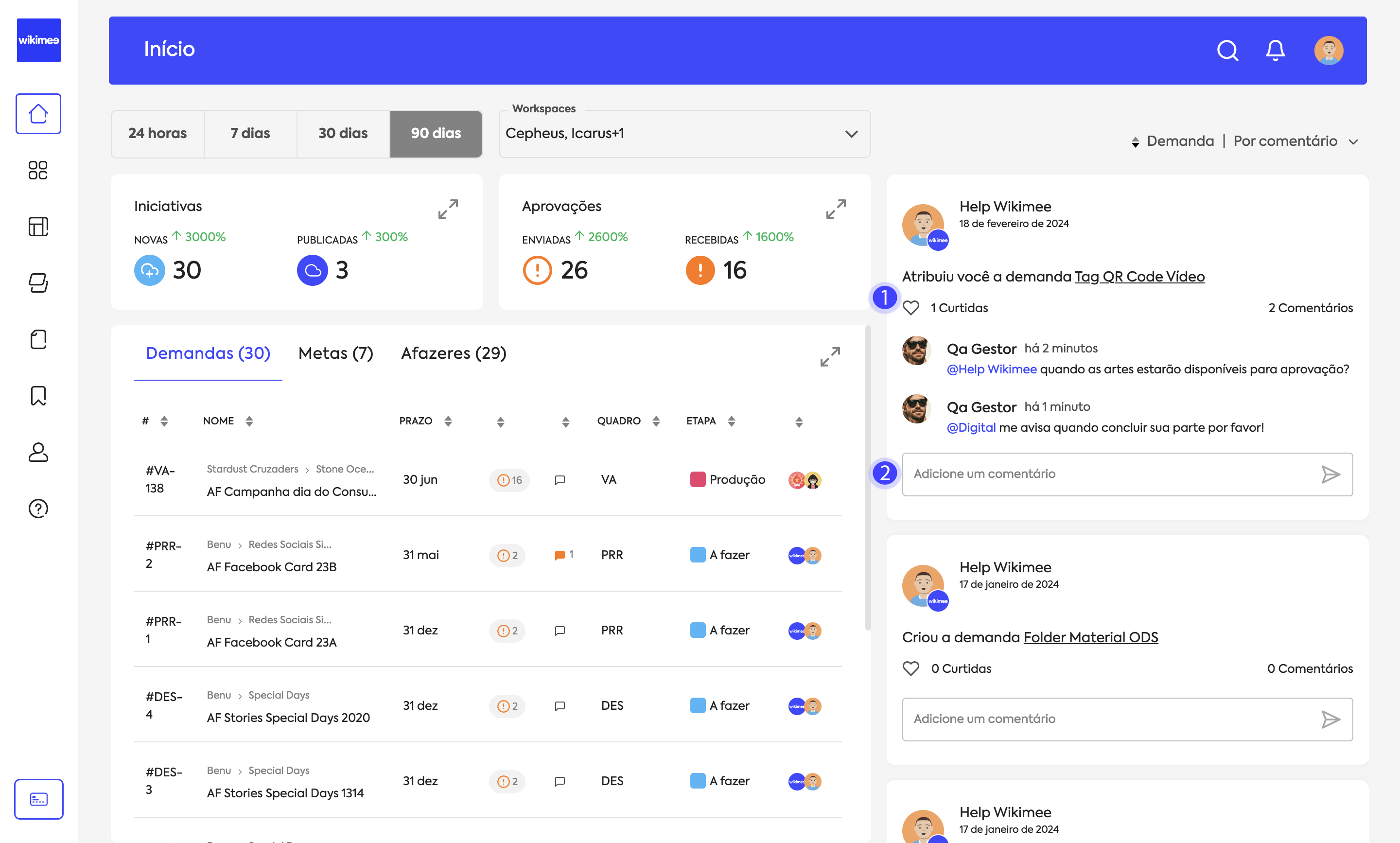1400x843 pixels.
Task: Like the Tag QR Code Vídeo post
Action: [911, 308]
